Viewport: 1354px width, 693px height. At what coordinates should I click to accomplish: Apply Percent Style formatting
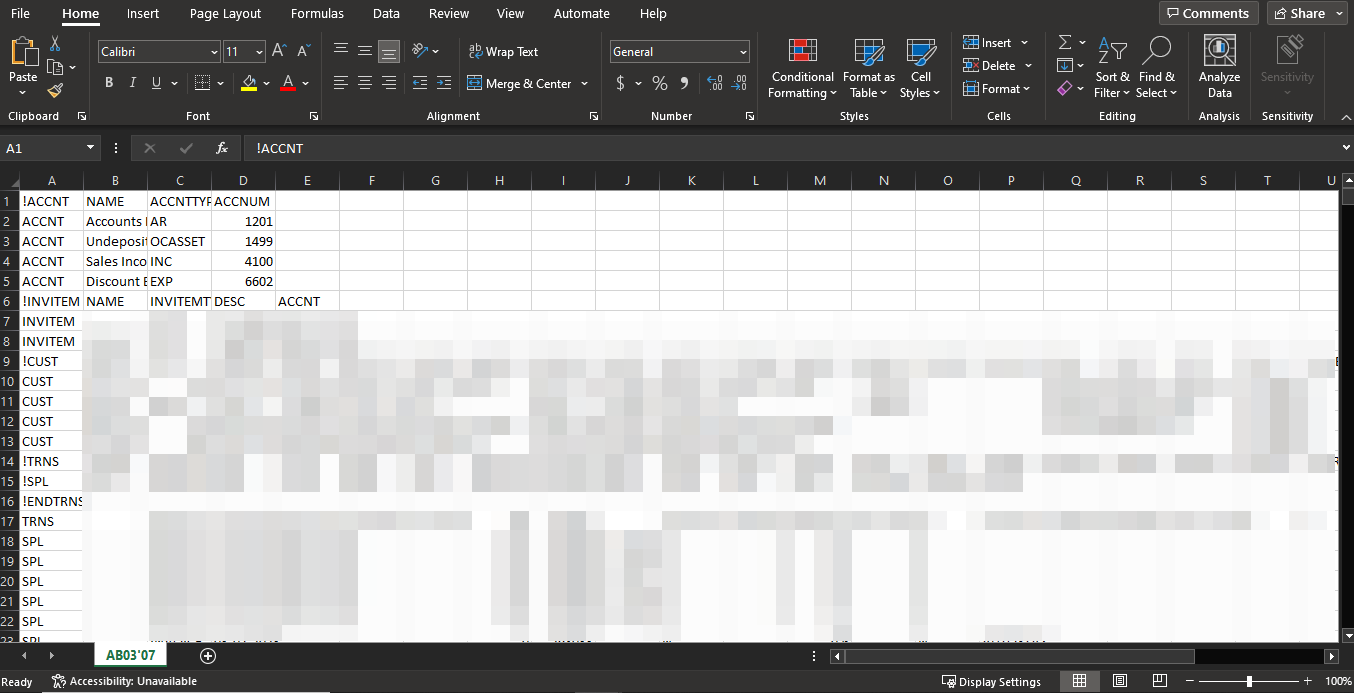[x=660, y=83]
